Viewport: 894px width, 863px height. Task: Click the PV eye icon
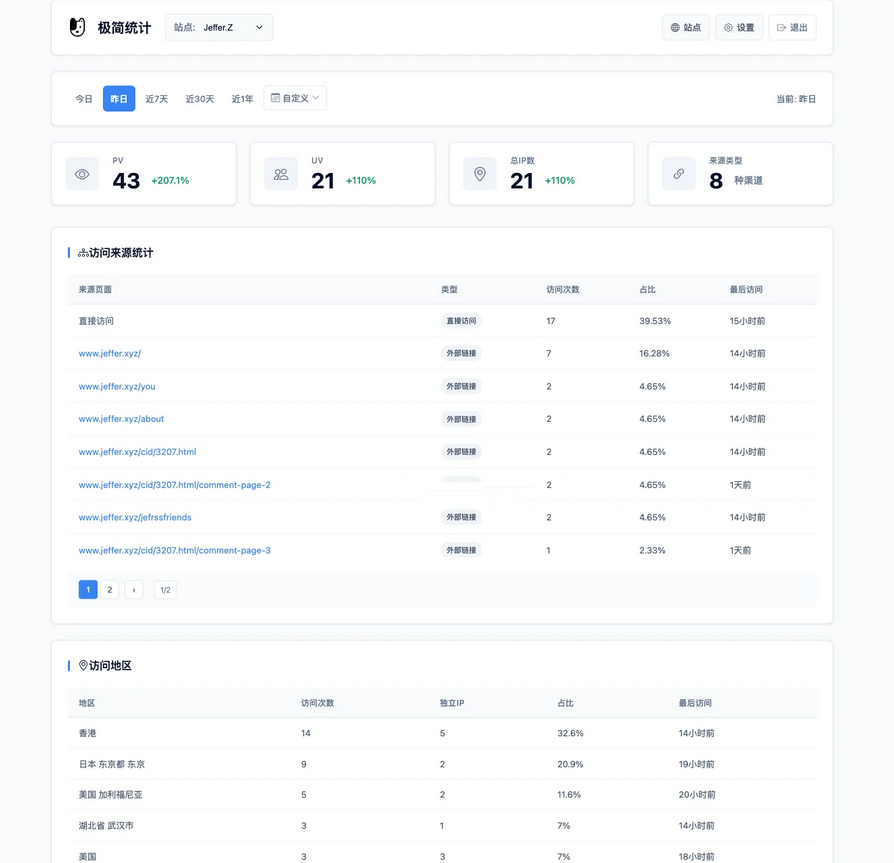(x=82, y=174)
